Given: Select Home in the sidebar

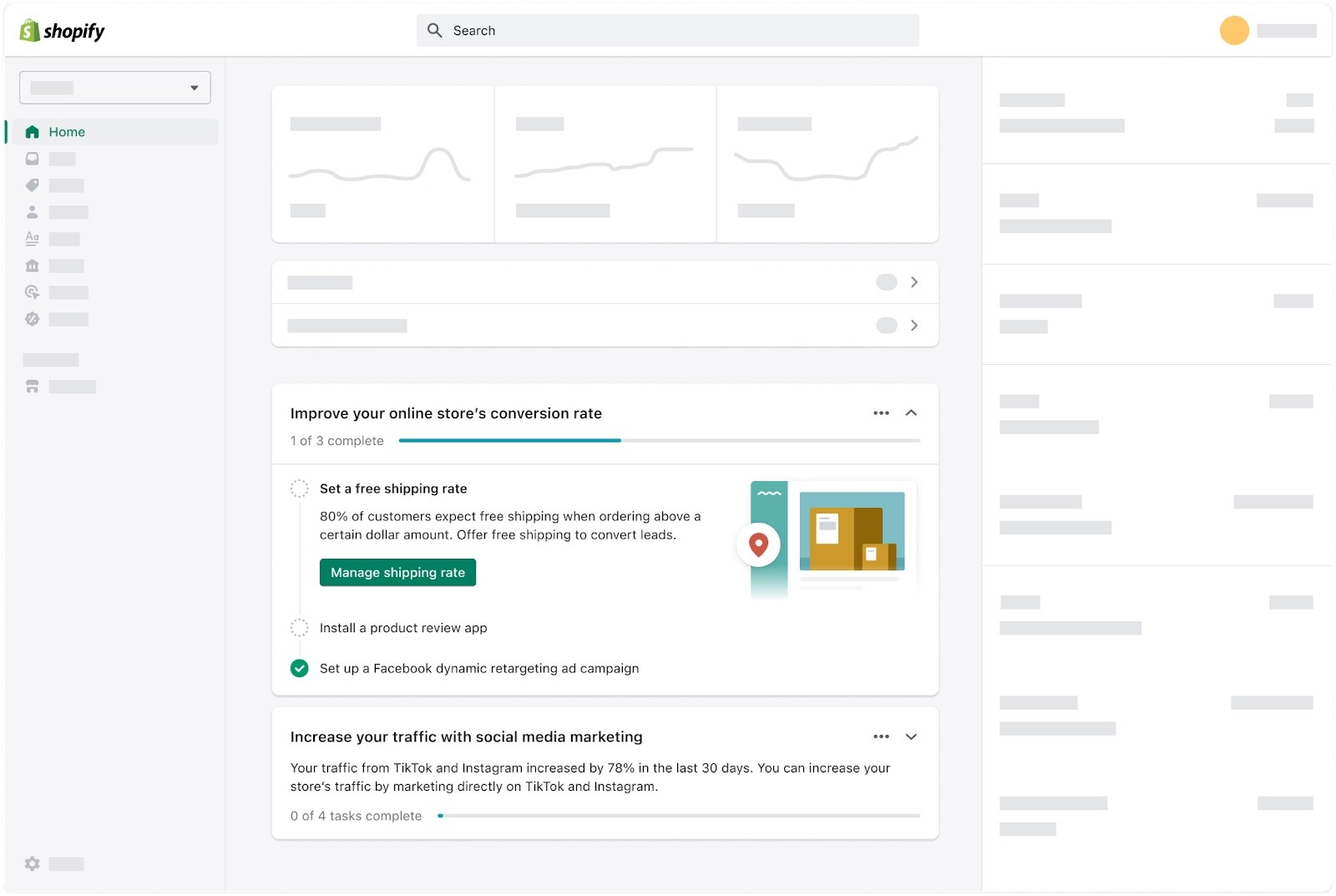Looking at the screenshot, I should (x=67, y=132).
